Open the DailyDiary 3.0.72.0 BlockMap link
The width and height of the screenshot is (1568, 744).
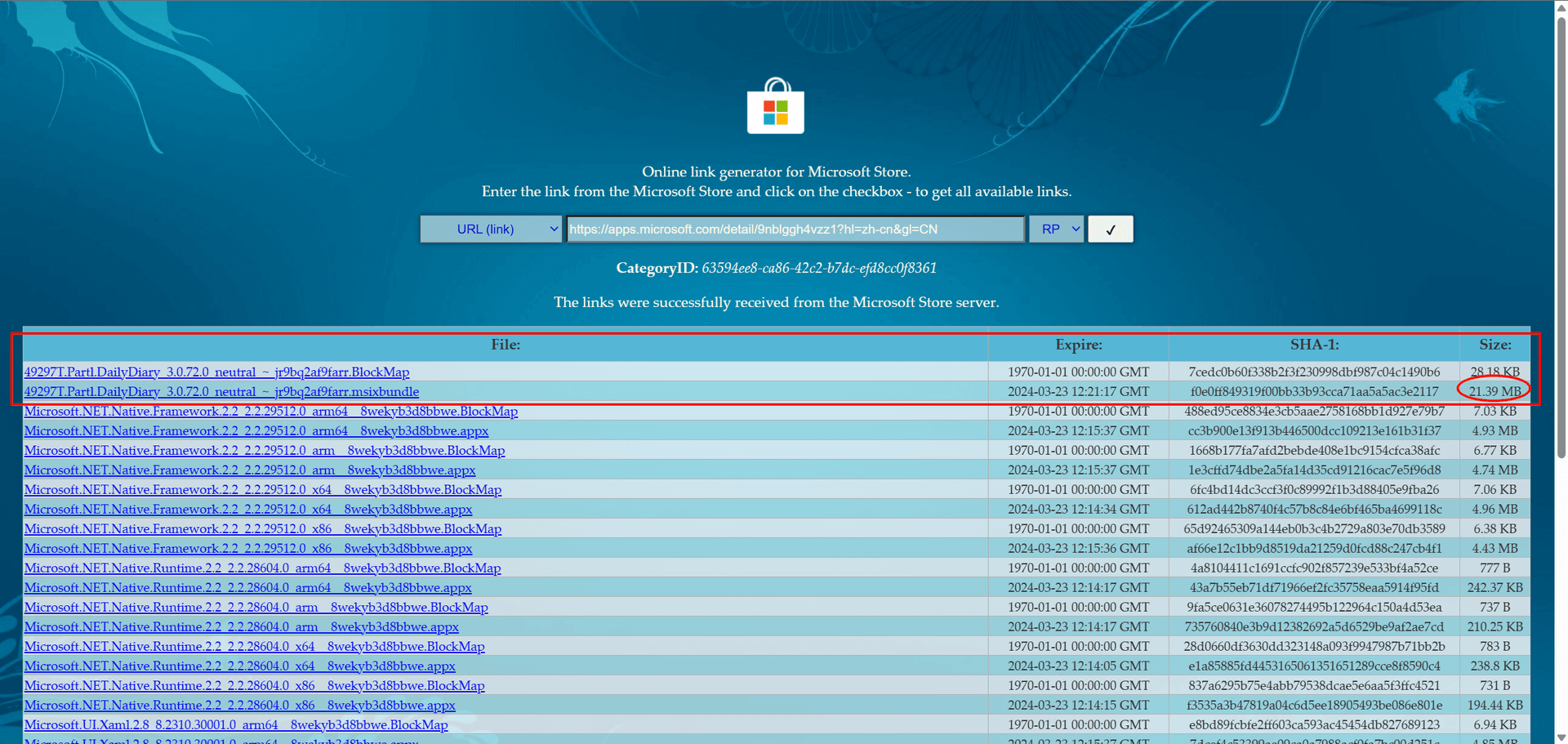(217, 372)
